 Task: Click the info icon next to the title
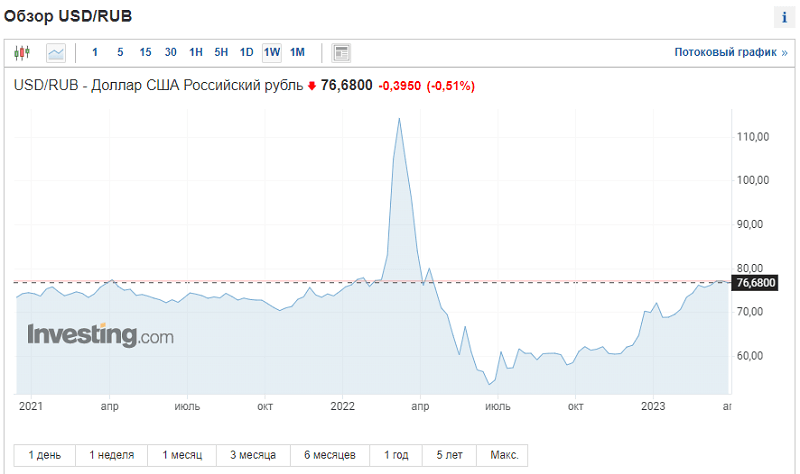[784, 17]
